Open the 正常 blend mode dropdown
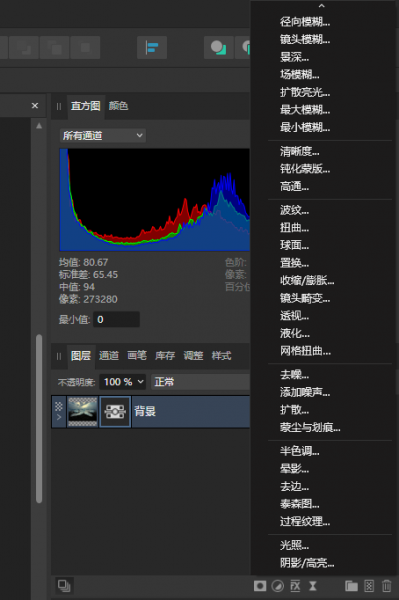The image size is (399, 600). click(x=200, y=382)
